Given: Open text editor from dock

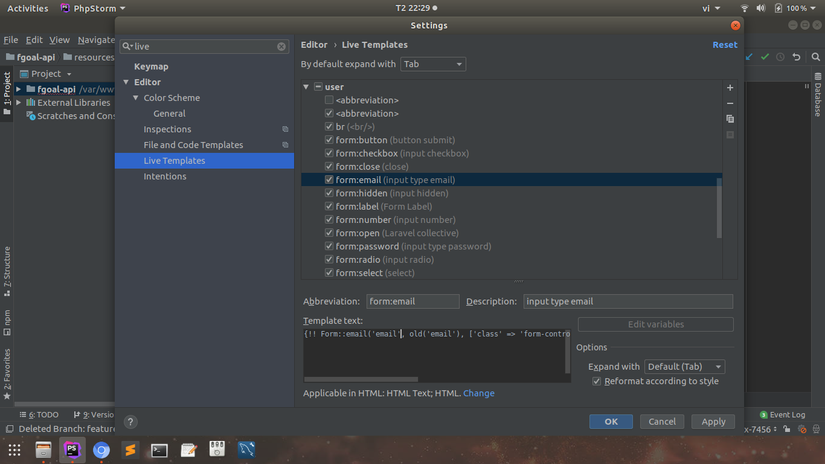Looking at the screenshot, I should tap(188, 450).
